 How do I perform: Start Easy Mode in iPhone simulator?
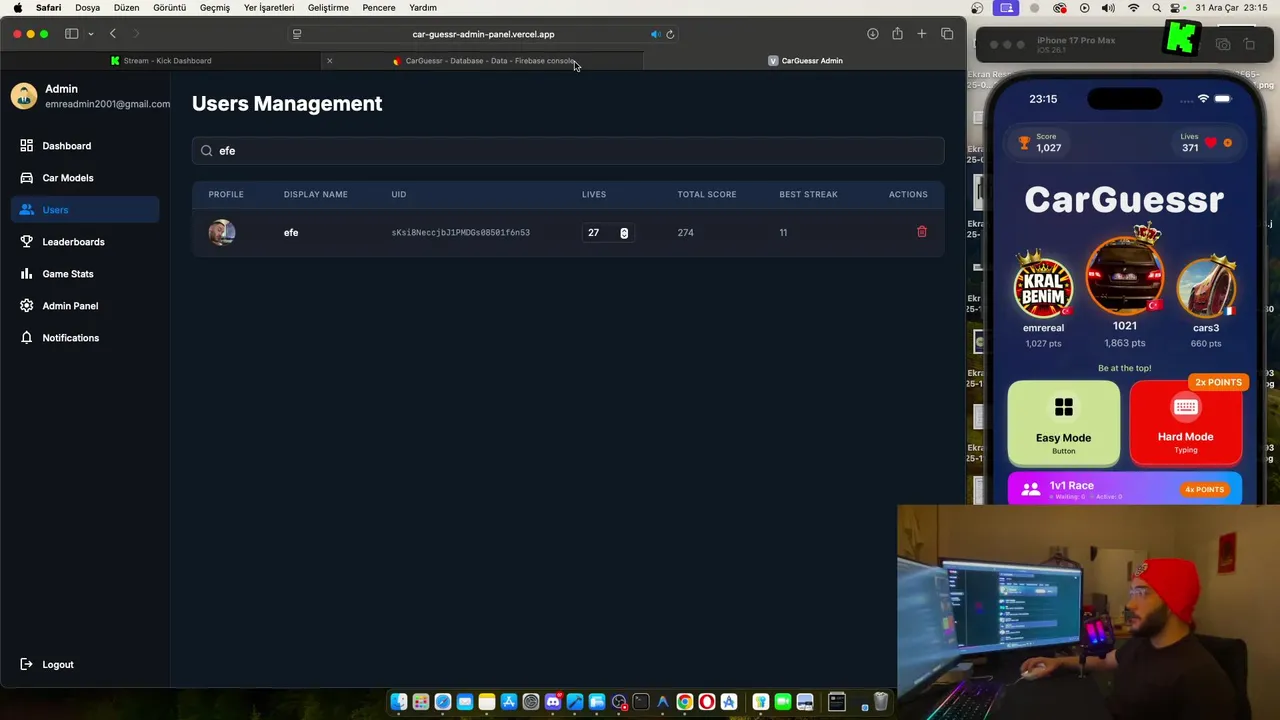pos(1064,423)
